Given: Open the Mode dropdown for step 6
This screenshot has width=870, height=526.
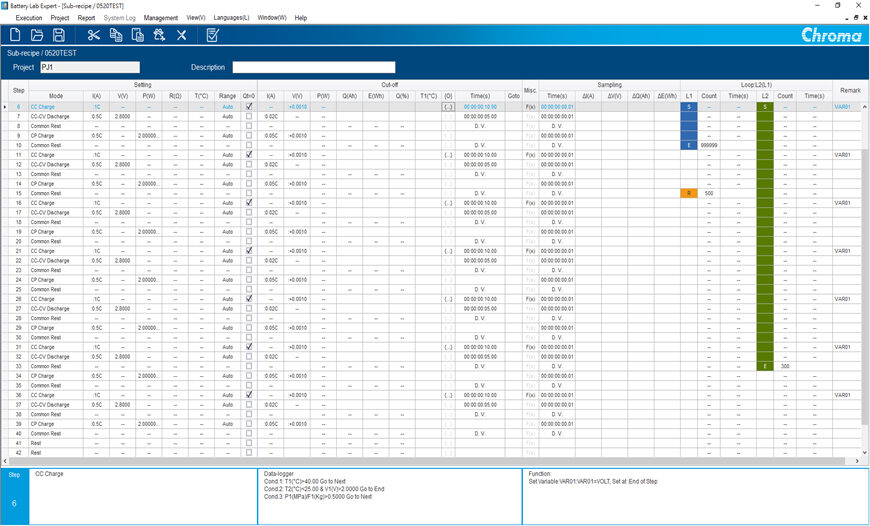Looking at the screenshot, I should [x=56, y=107].
